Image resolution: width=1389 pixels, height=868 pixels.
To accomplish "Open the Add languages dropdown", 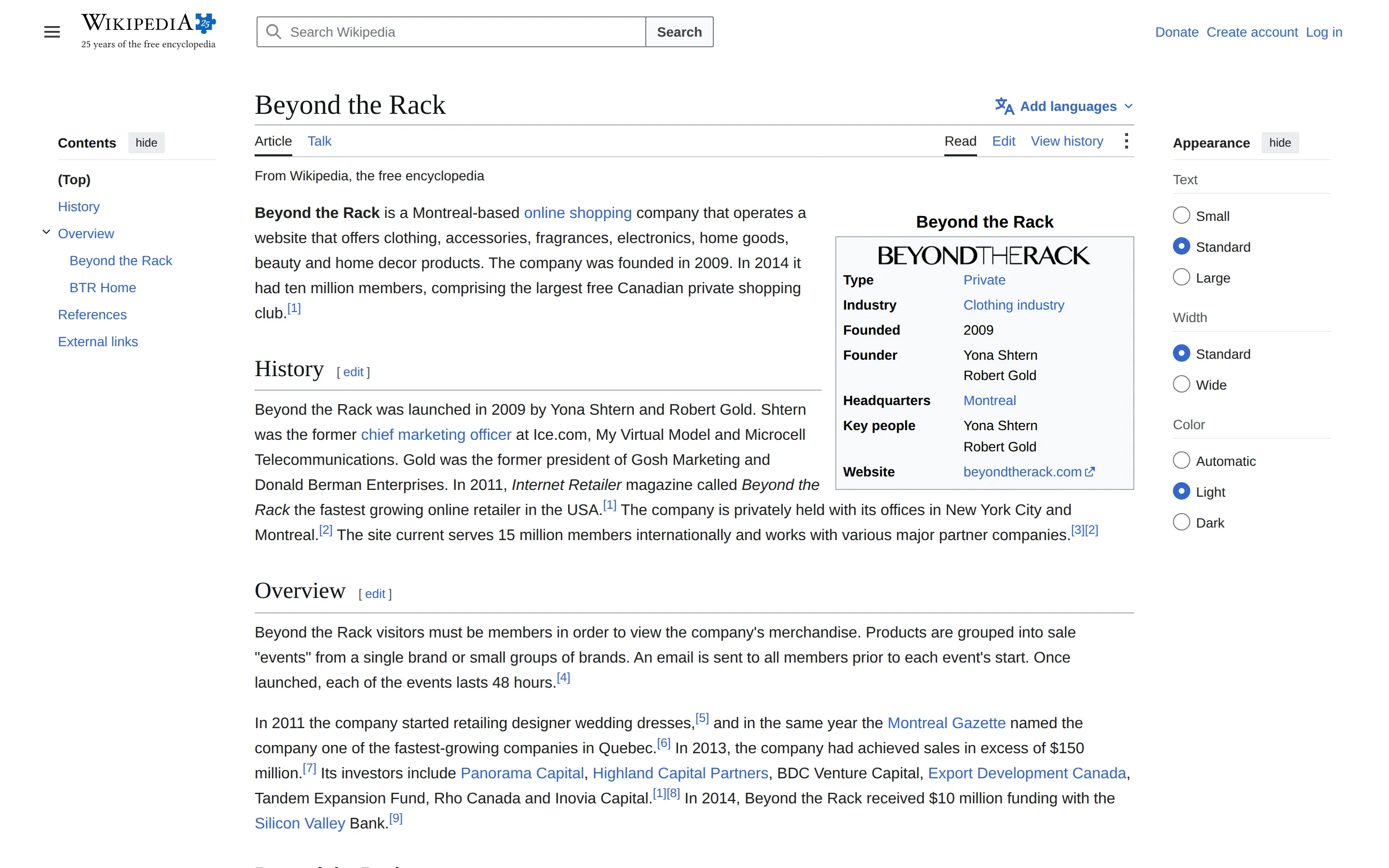I will (x=1065, y=106).
